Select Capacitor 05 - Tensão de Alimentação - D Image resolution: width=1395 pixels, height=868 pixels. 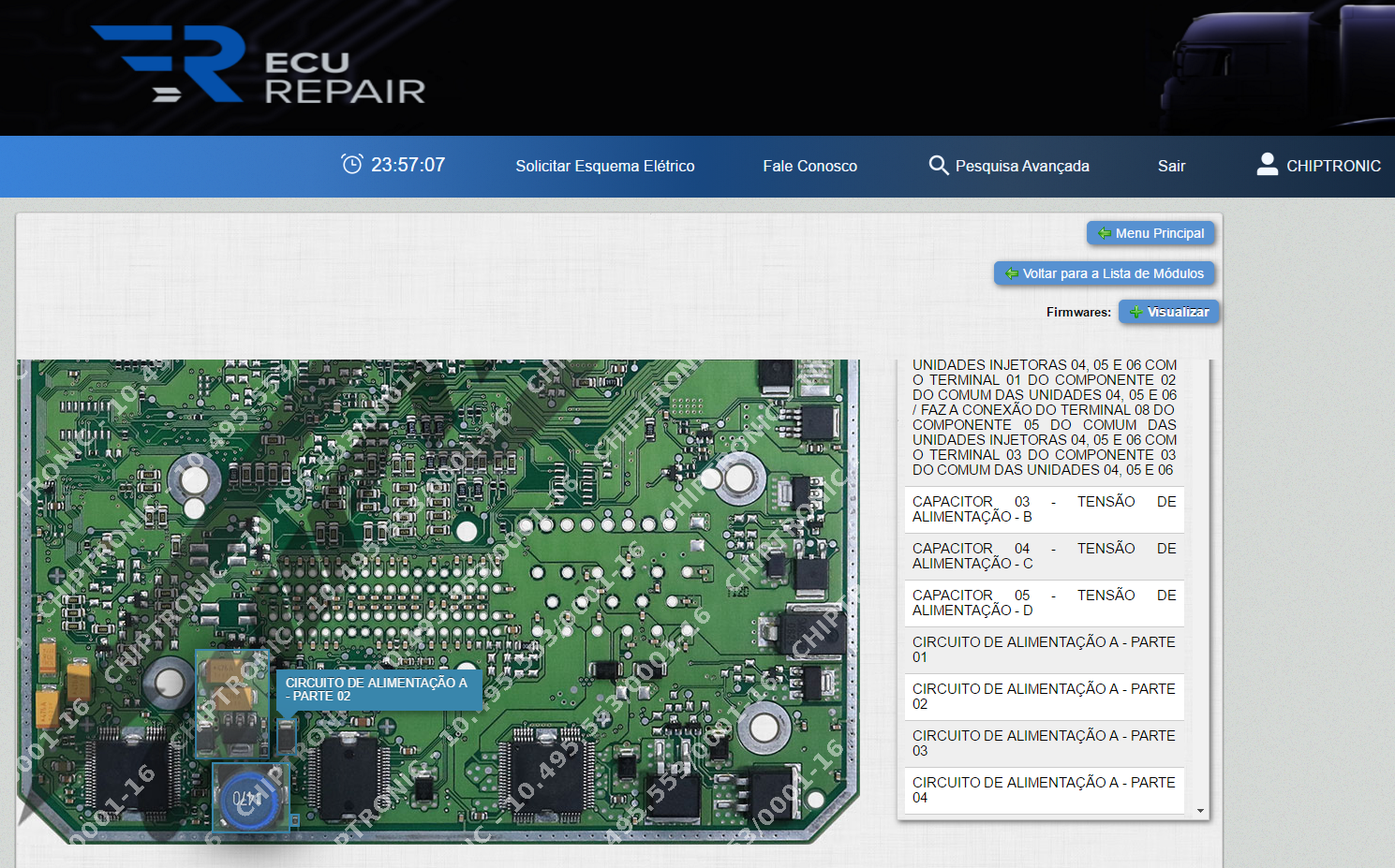tap(1045, 603)
